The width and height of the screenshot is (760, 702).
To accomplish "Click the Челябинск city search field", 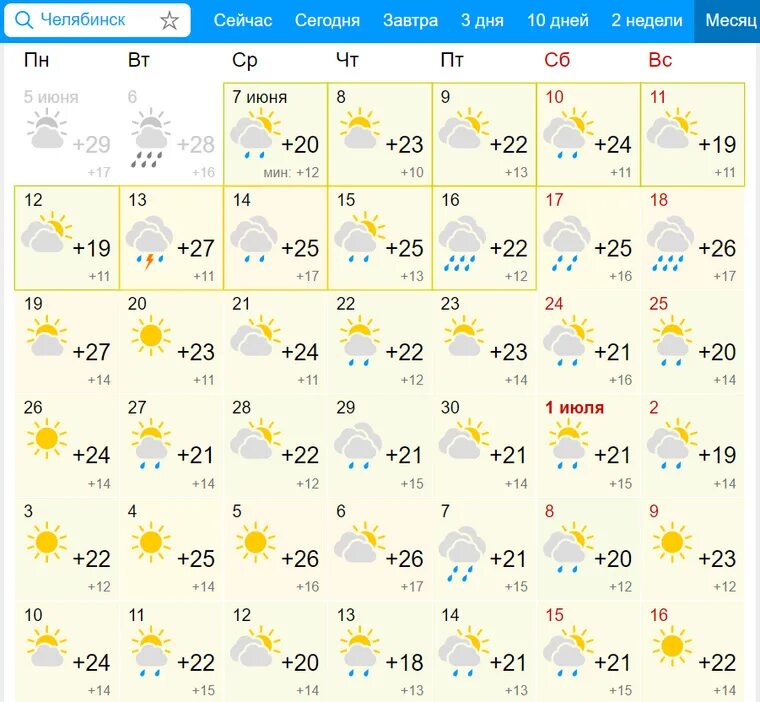I will [97, 20].
